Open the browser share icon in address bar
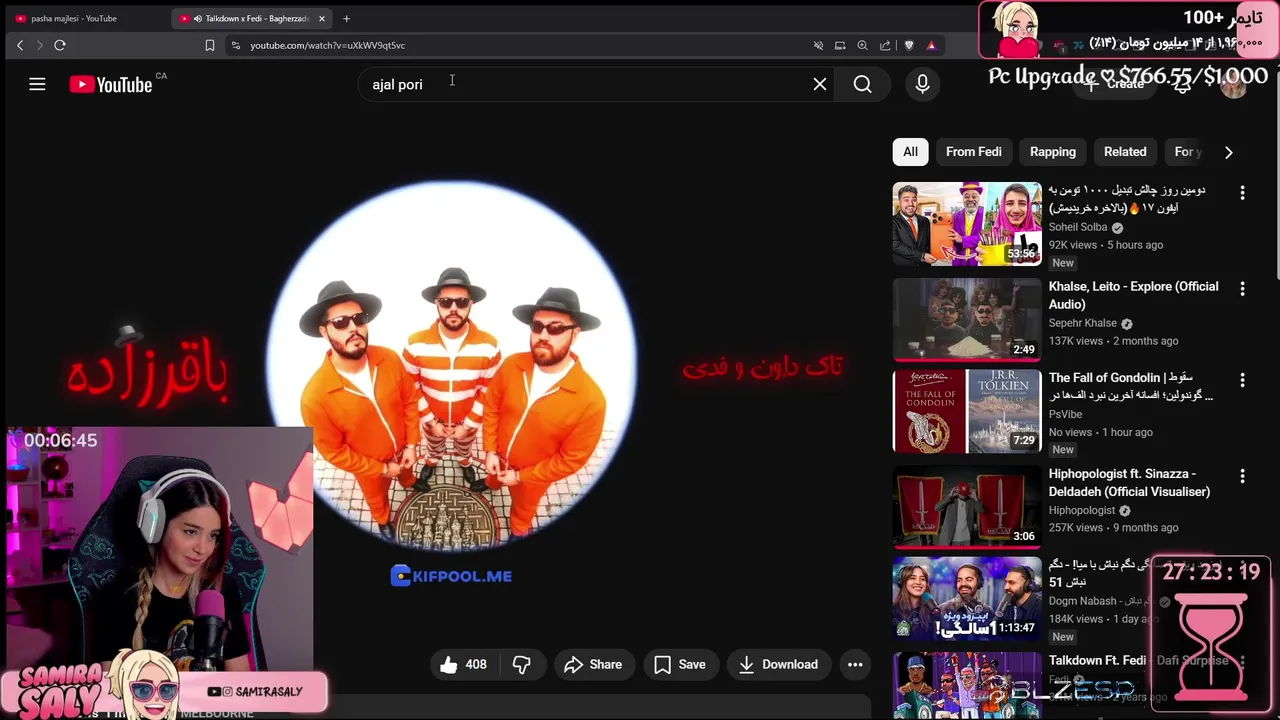 click(885, 45)
